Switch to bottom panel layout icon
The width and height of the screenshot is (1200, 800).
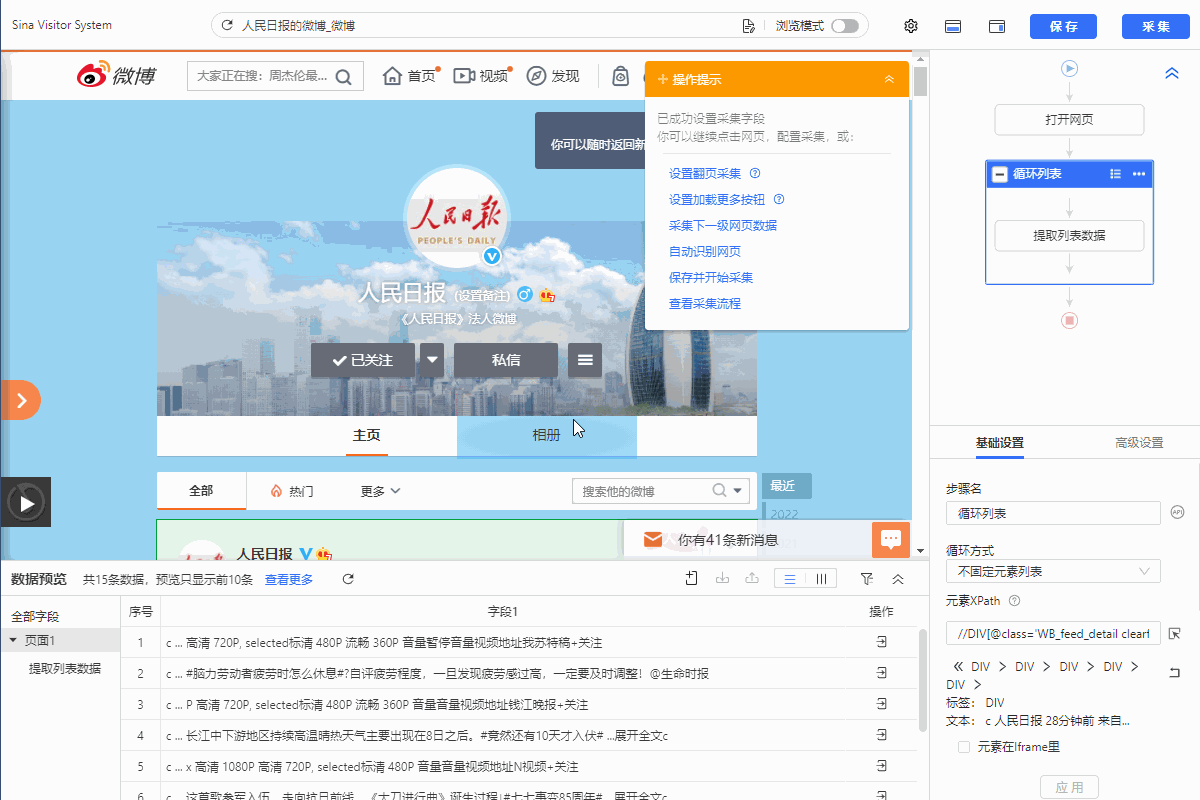(x=954, y=26)
